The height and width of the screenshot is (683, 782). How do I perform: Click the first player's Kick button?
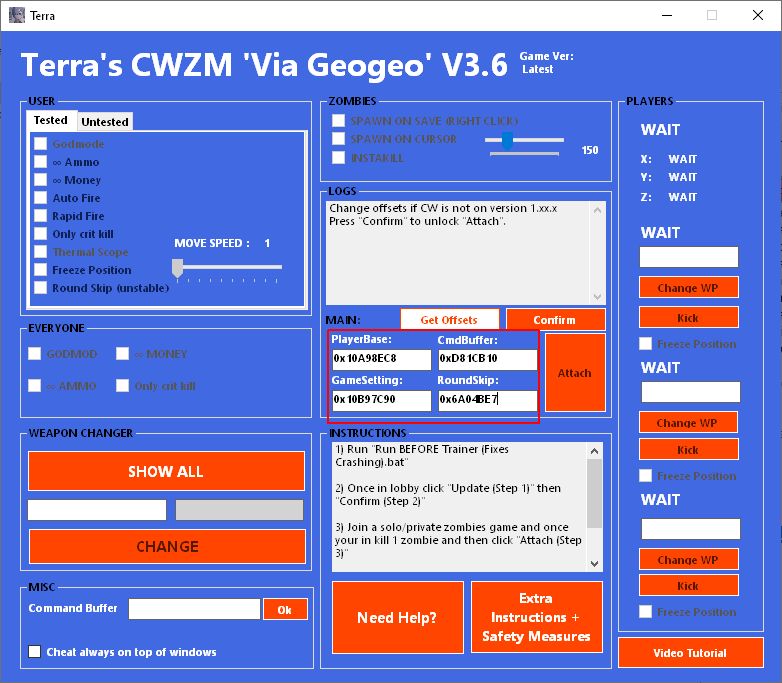click(x=688, y=317)
